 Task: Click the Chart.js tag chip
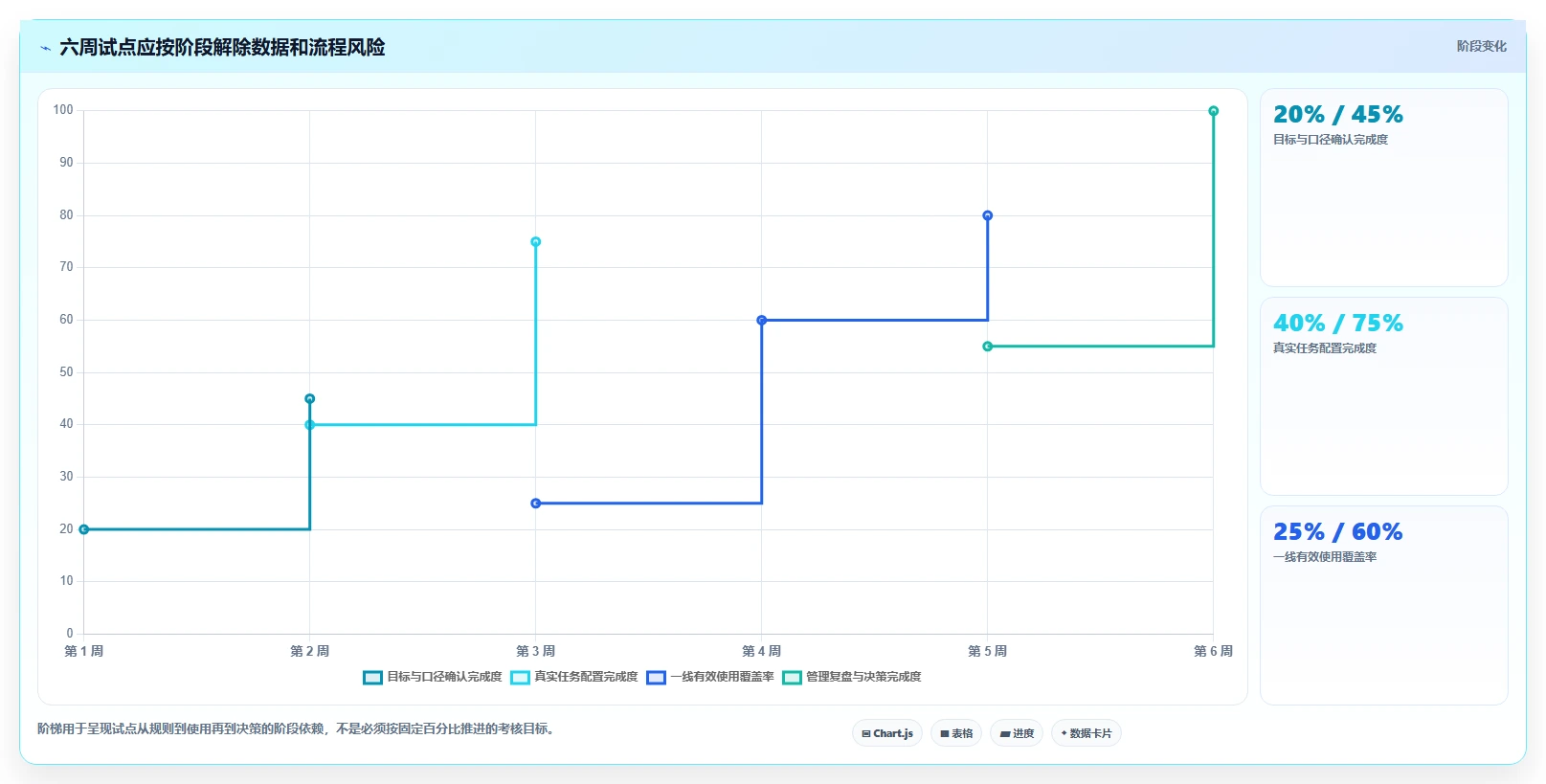887,733
